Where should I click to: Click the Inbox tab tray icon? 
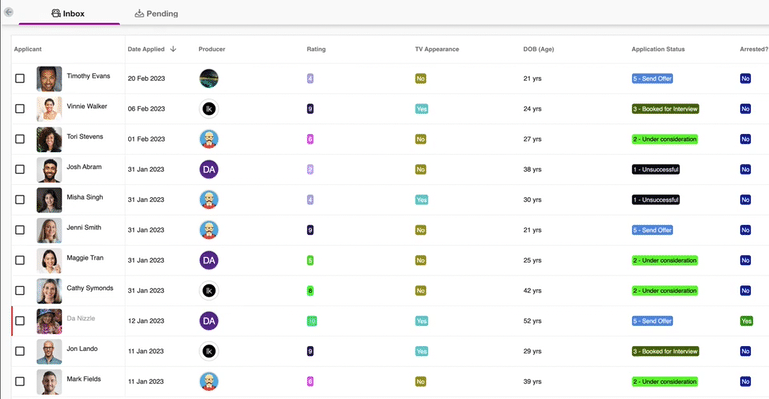click(56, 13)
